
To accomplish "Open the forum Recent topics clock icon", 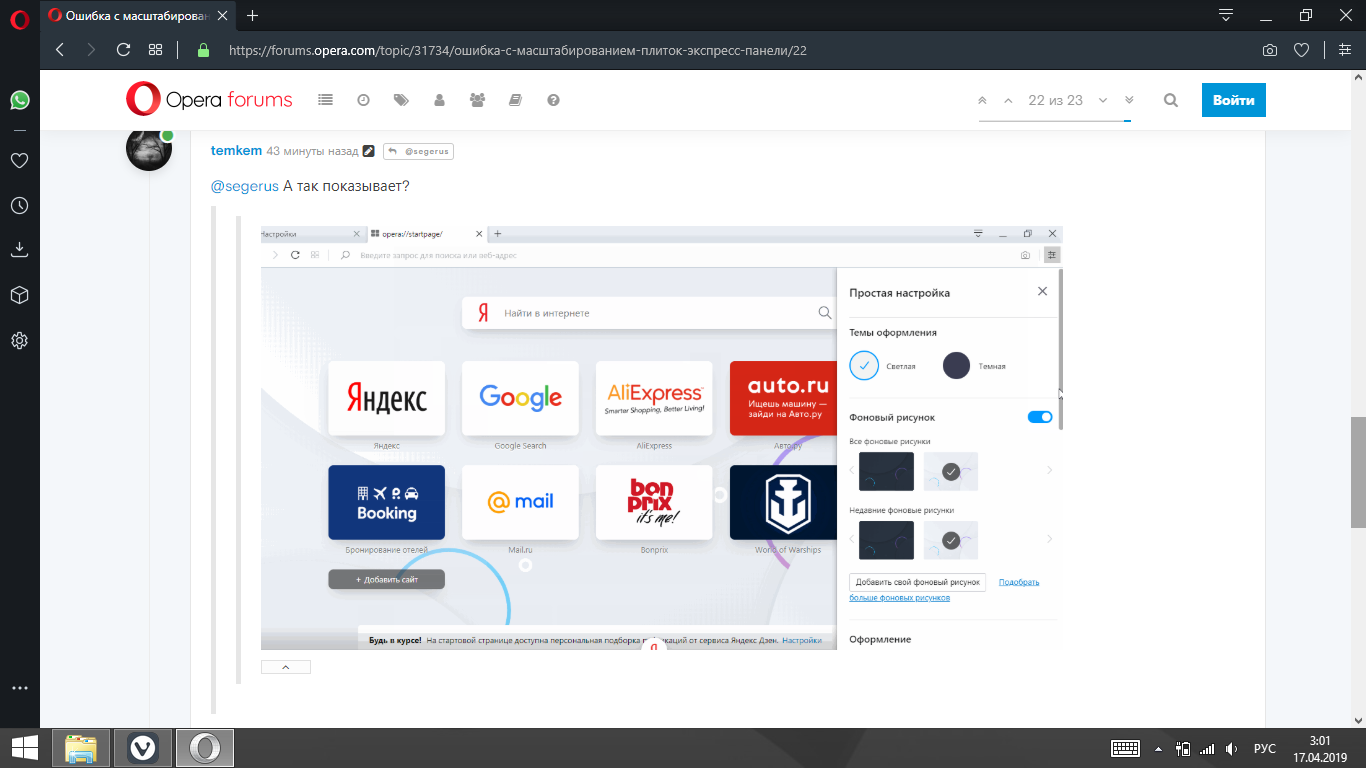I will point(363,100).
